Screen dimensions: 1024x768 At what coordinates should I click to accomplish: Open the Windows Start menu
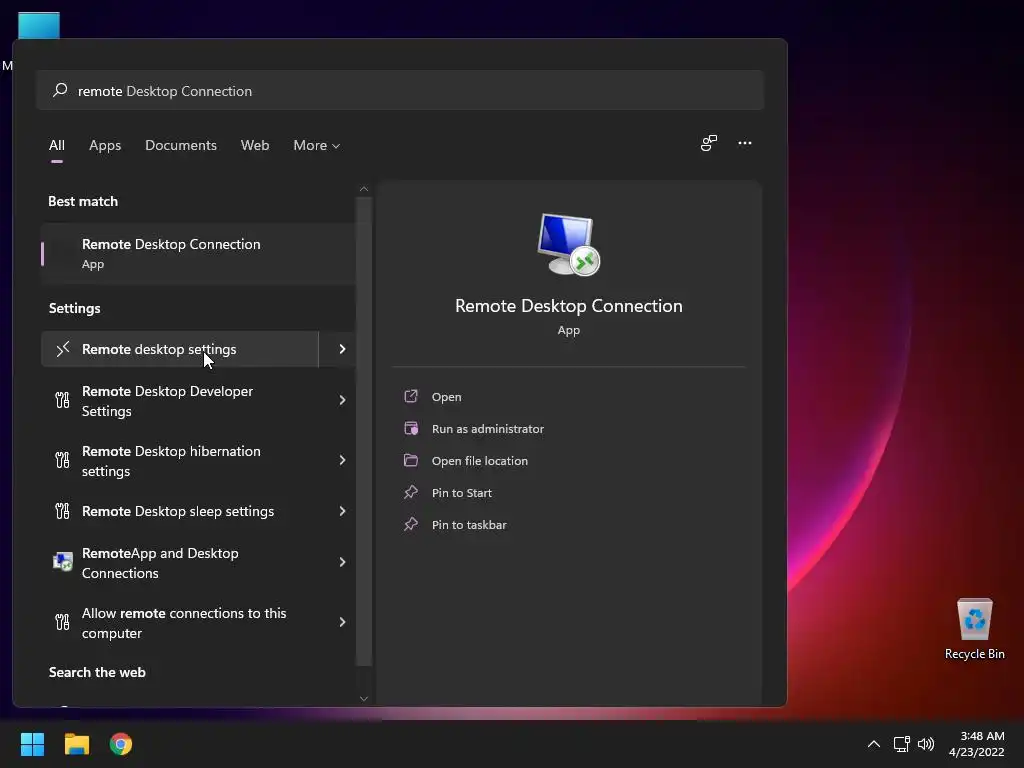[32, 744]
